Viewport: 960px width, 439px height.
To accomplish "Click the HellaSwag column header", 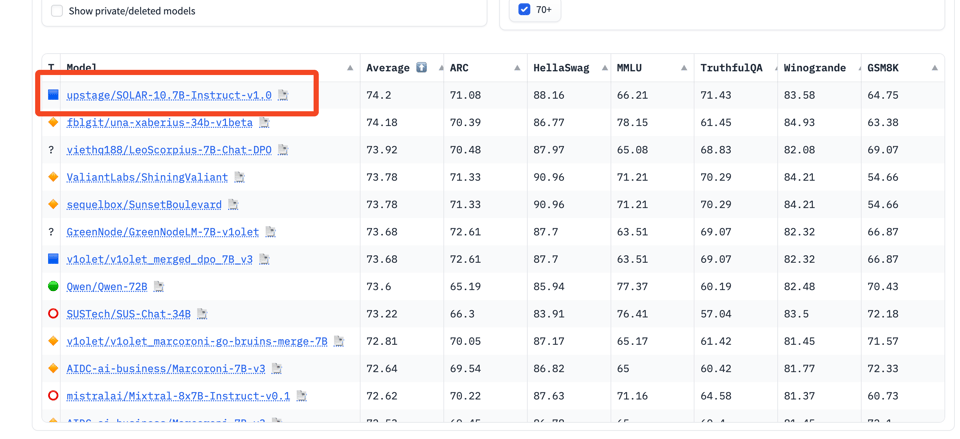I will pos(561,68).
